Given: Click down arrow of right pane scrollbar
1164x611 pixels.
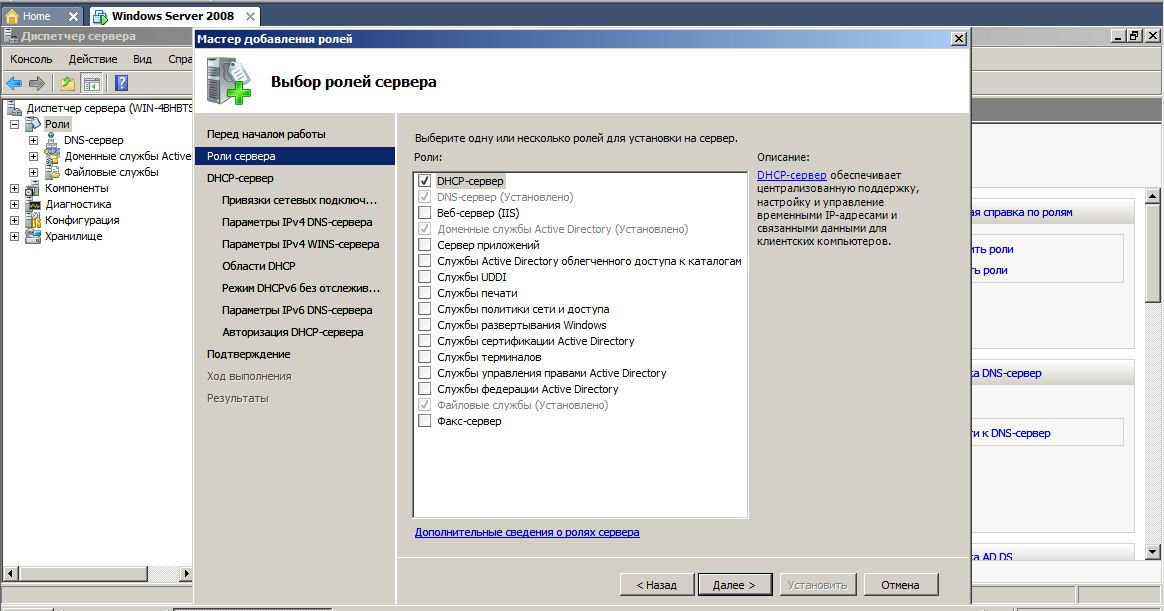Looking at the screenshot, I should click(1152, 552).
